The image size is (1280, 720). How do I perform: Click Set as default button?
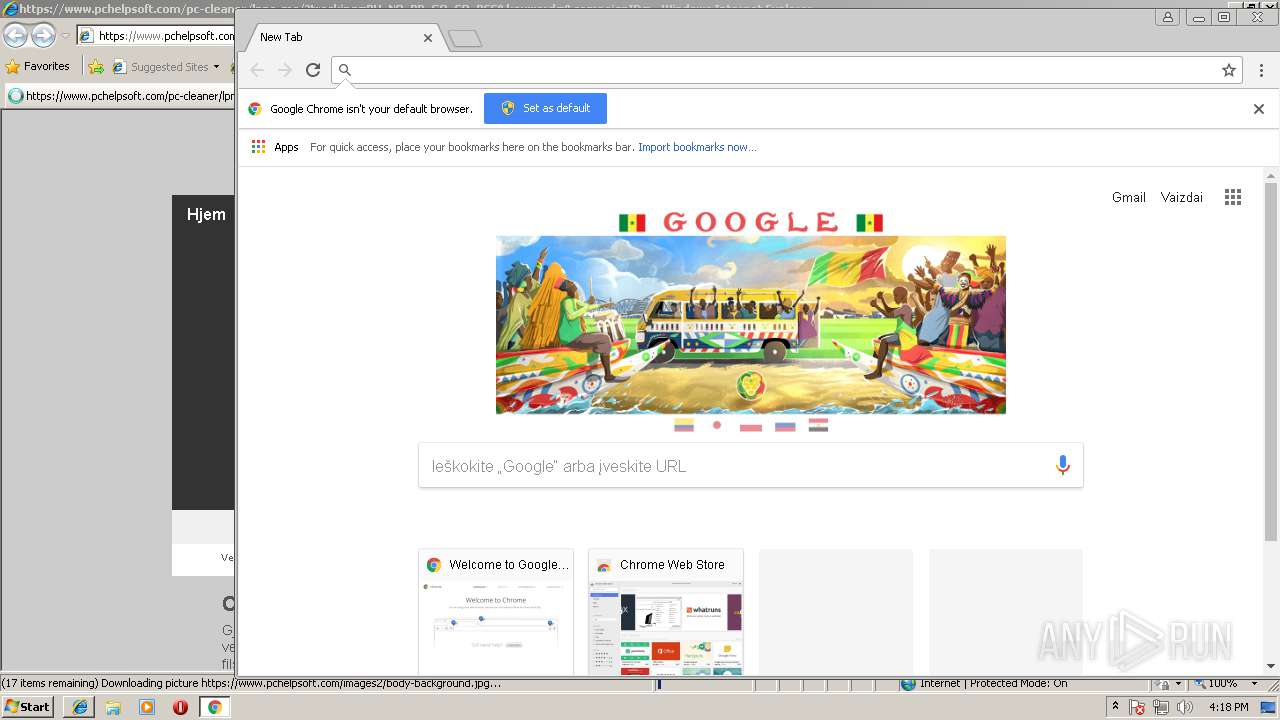545,108
